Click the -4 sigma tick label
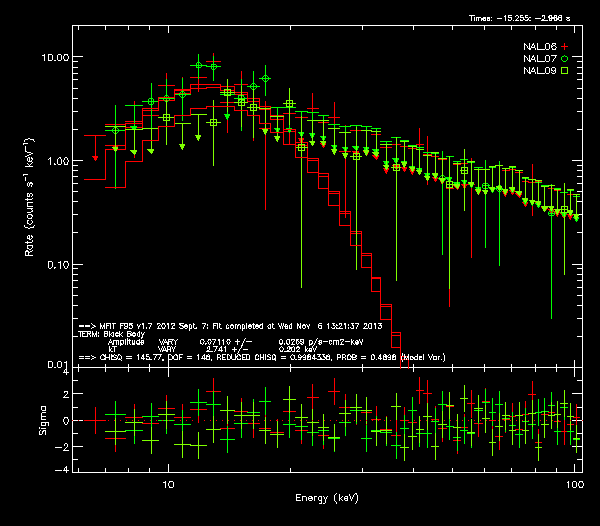Viewport: 600px width, 526px height. pos(66,470)
